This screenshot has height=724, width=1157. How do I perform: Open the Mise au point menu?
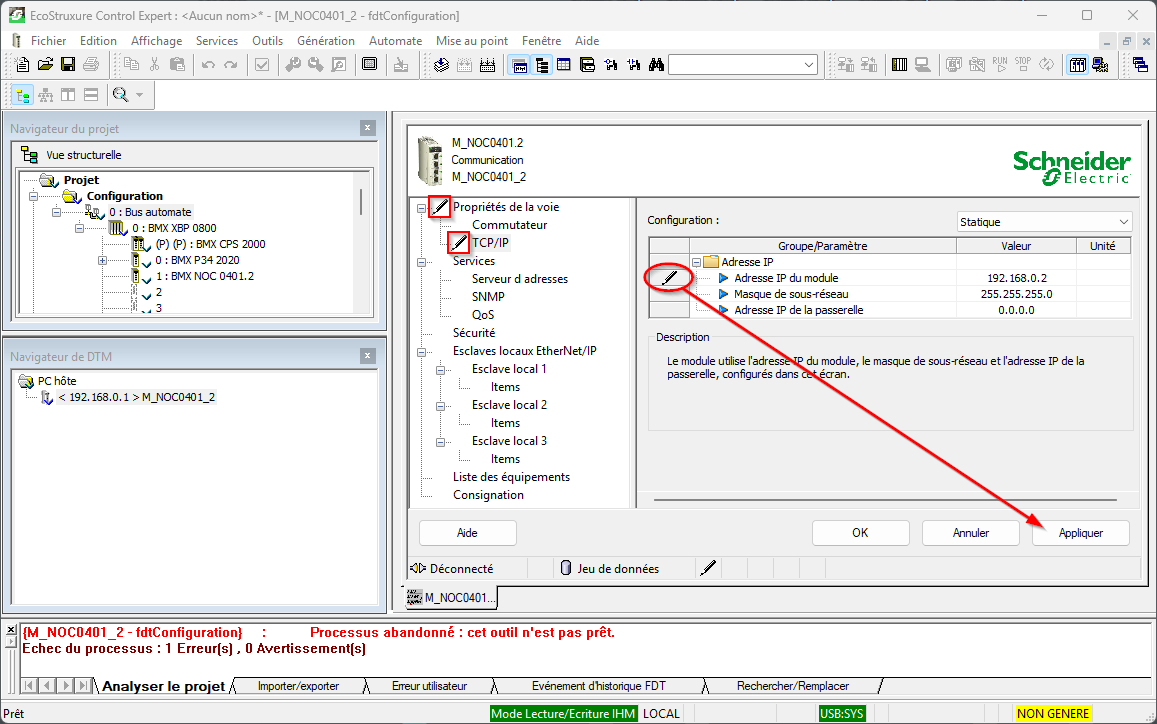472,41
